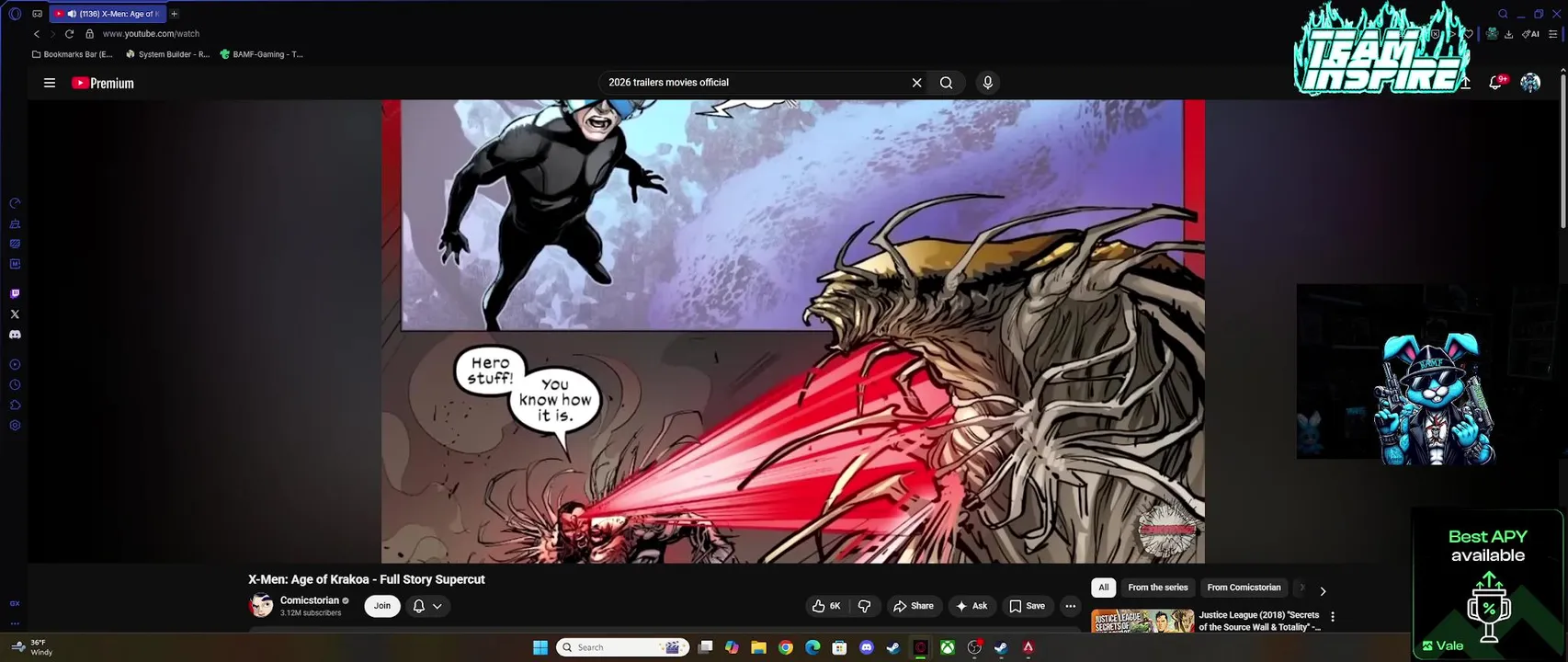This screenshot has height=662, width=1568.
Task: Open a new browser tab
Action: pos(174,14)
